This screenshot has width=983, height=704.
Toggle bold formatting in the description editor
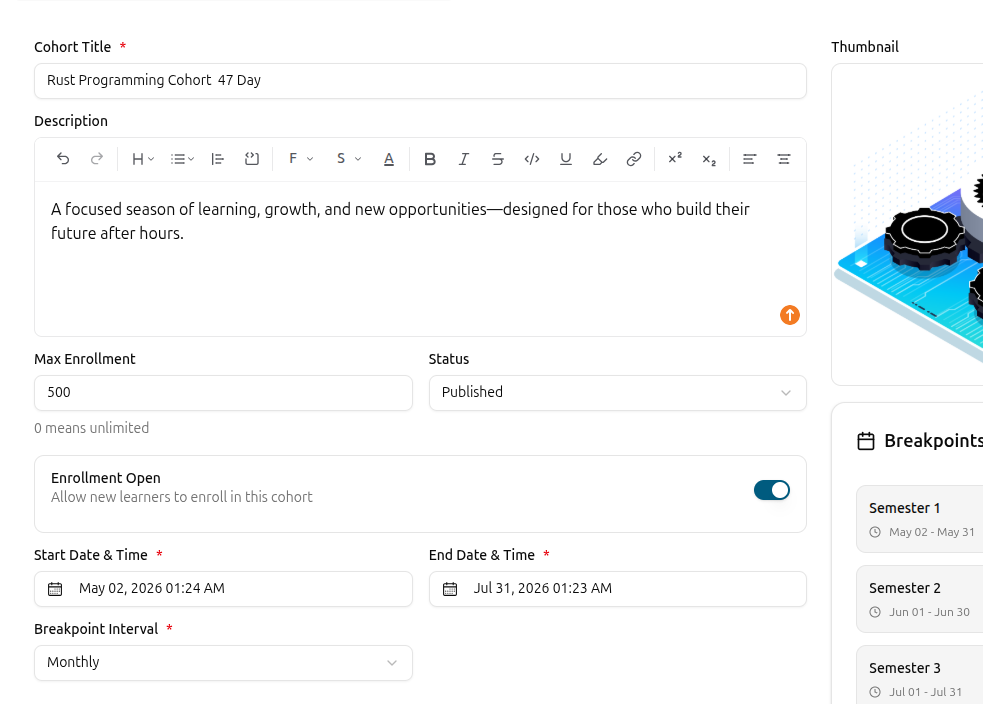coord(429,159)
